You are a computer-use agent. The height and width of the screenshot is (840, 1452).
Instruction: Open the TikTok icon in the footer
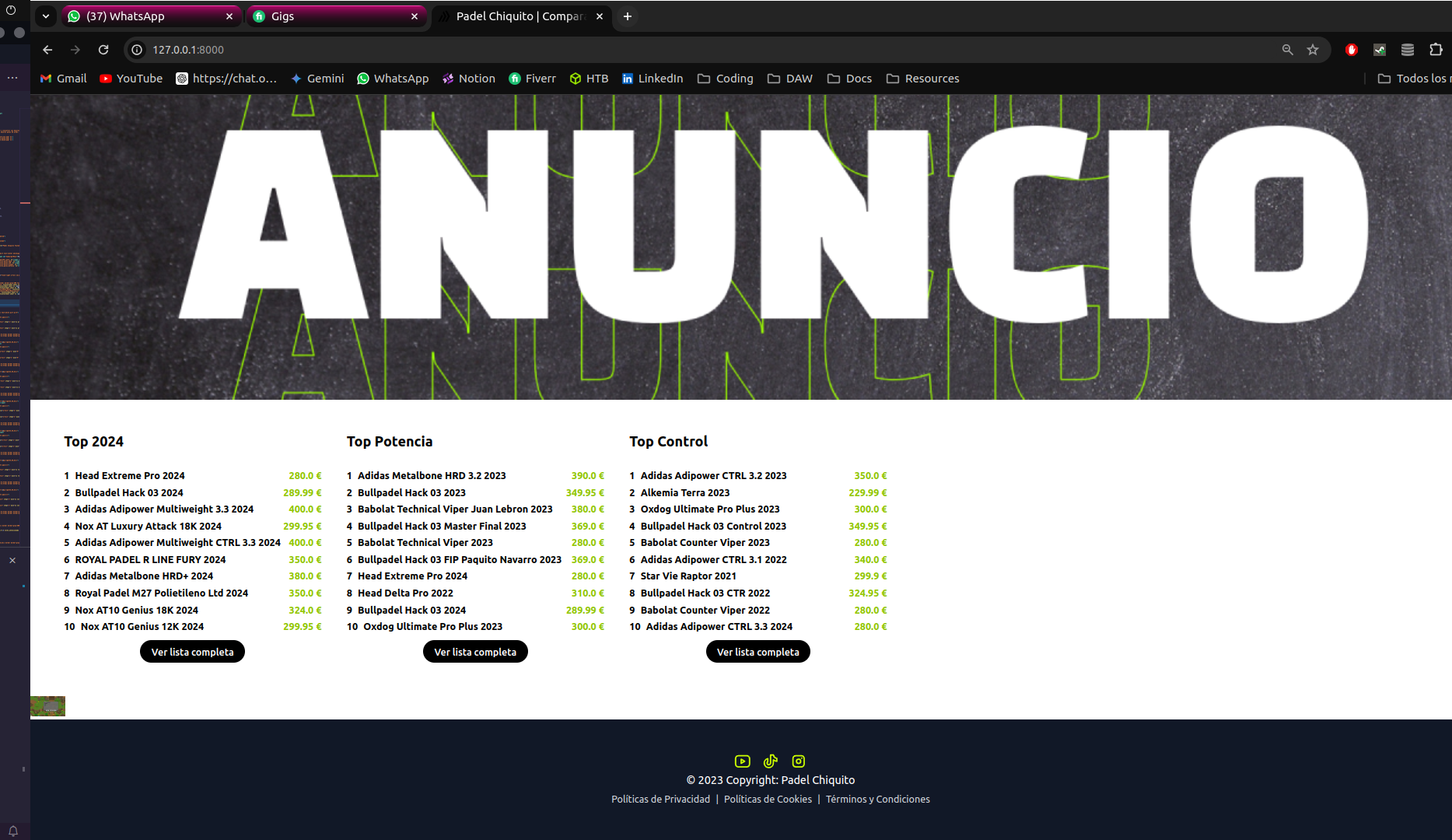pyautogui.click(x=771, y=761)
